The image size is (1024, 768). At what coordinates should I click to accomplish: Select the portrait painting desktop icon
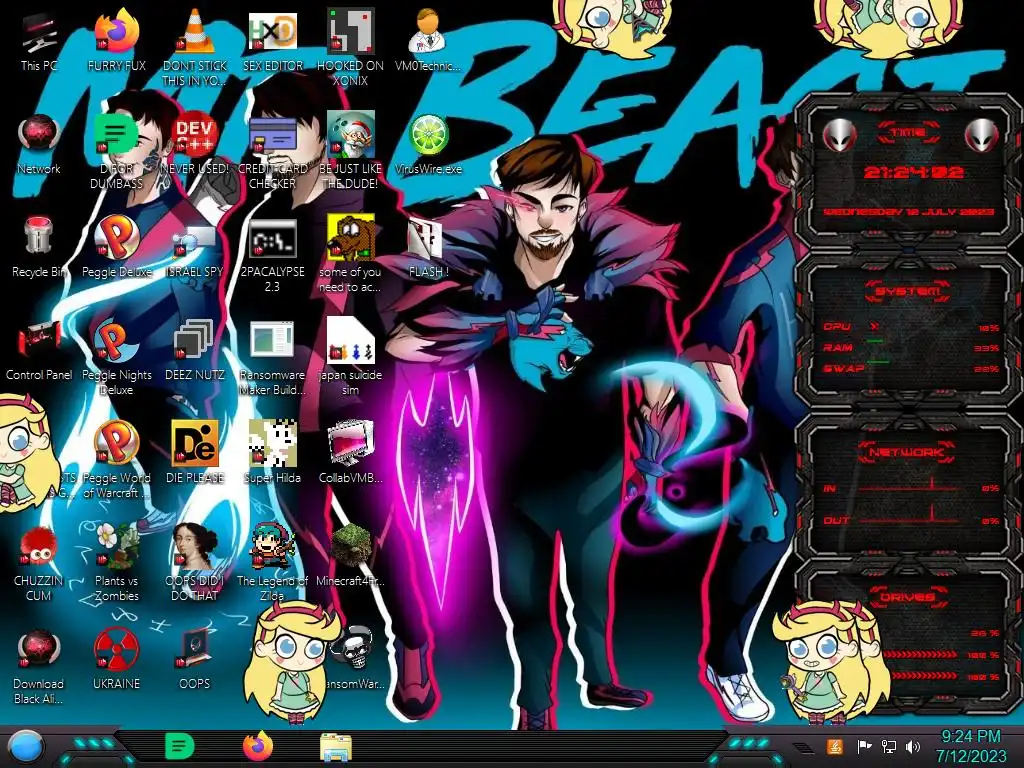[x=195, y=563]
